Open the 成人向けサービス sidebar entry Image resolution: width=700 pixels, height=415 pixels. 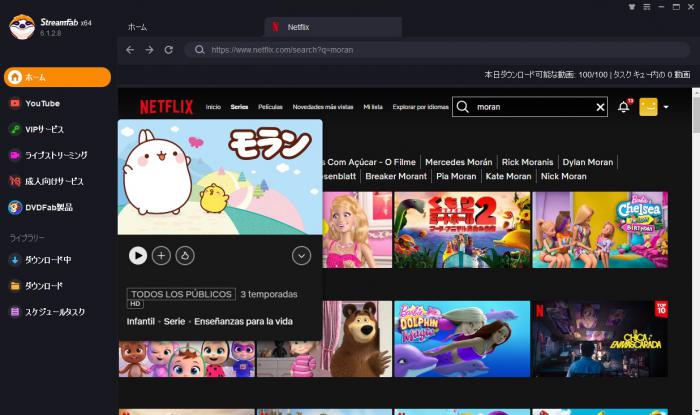pos(46,181)
